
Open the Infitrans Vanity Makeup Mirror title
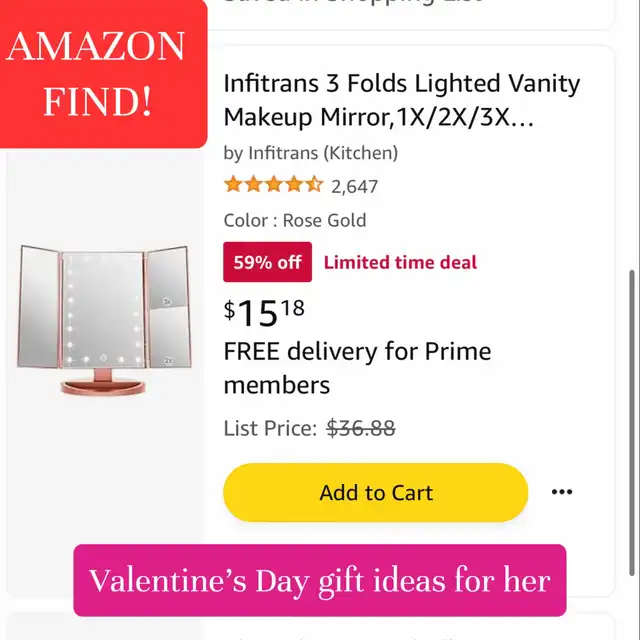click(x=402, y=100)
